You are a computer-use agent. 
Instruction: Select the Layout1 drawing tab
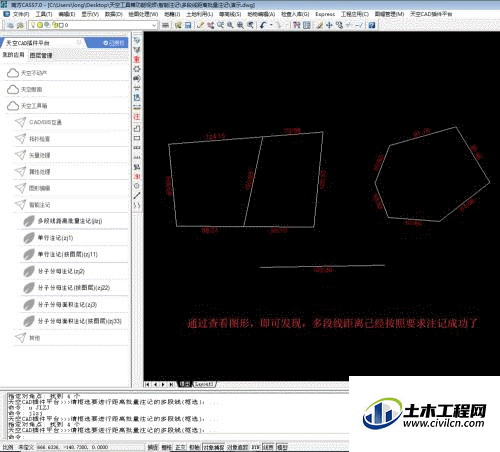click(x=204, y=384)
